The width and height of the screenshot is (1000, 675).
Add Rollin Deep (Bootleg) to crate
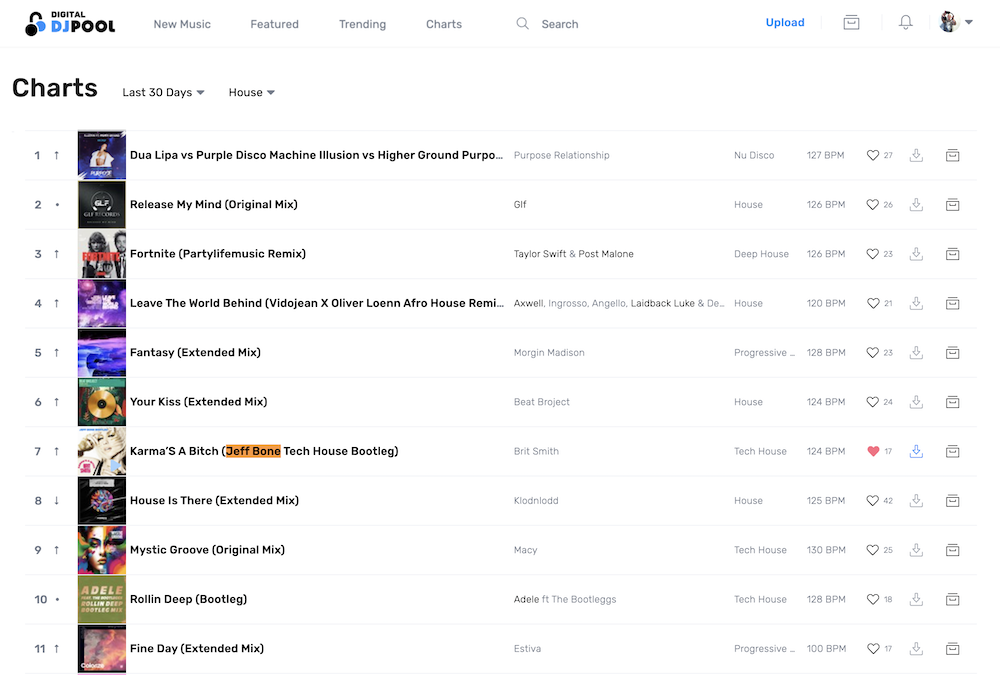952,599
